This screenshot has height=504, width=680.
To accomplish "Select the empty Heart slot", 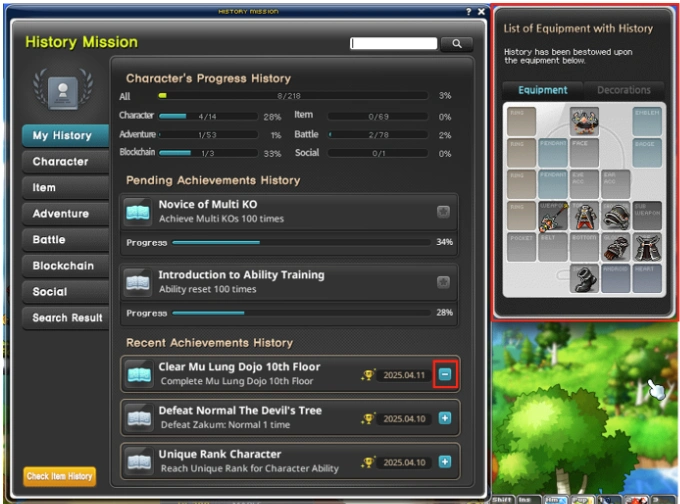I will [x=647, y=278].
